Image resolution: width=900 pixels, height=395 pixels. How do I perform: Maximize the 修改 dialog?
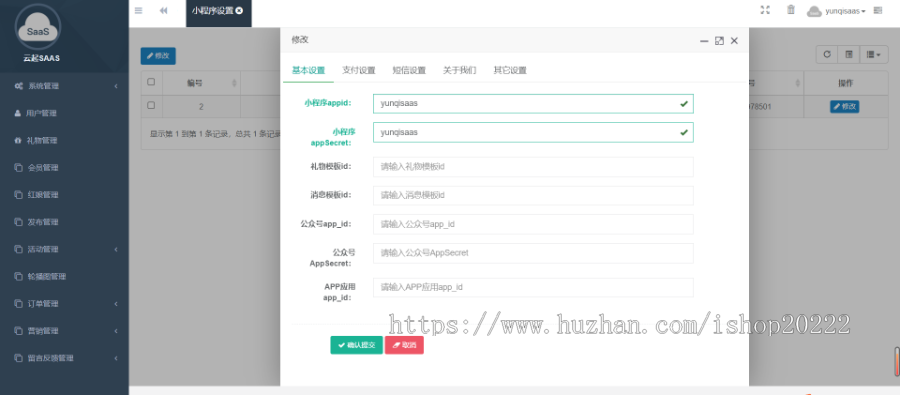point(719,41)
